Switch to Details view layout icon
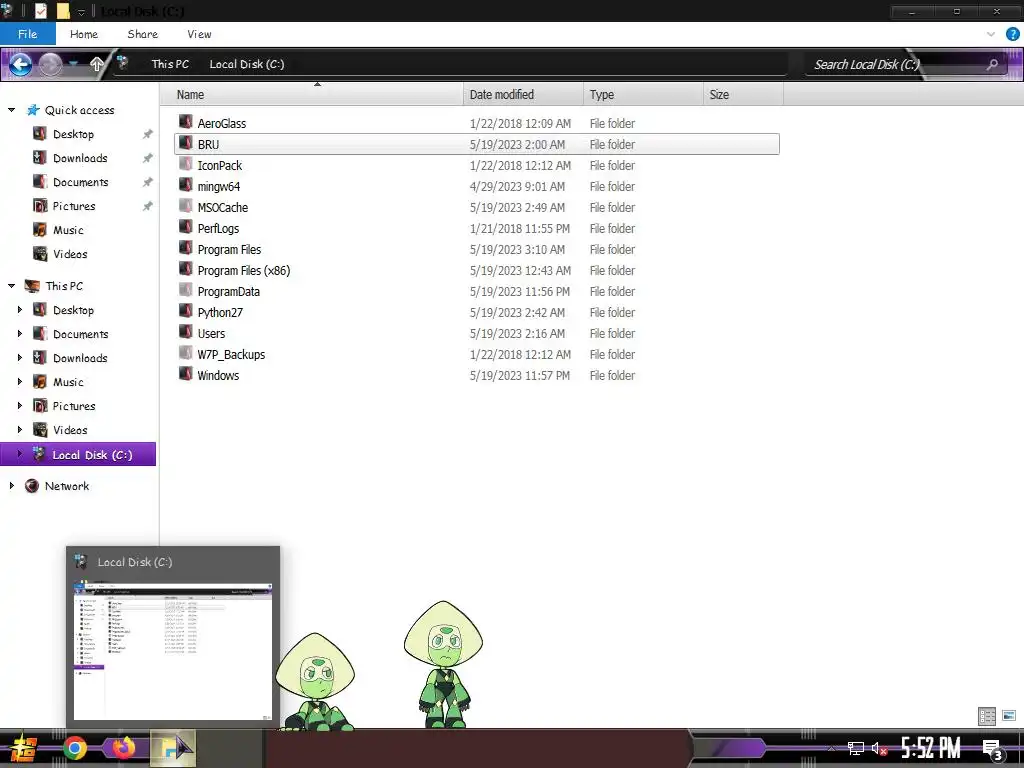 point(987,716)
